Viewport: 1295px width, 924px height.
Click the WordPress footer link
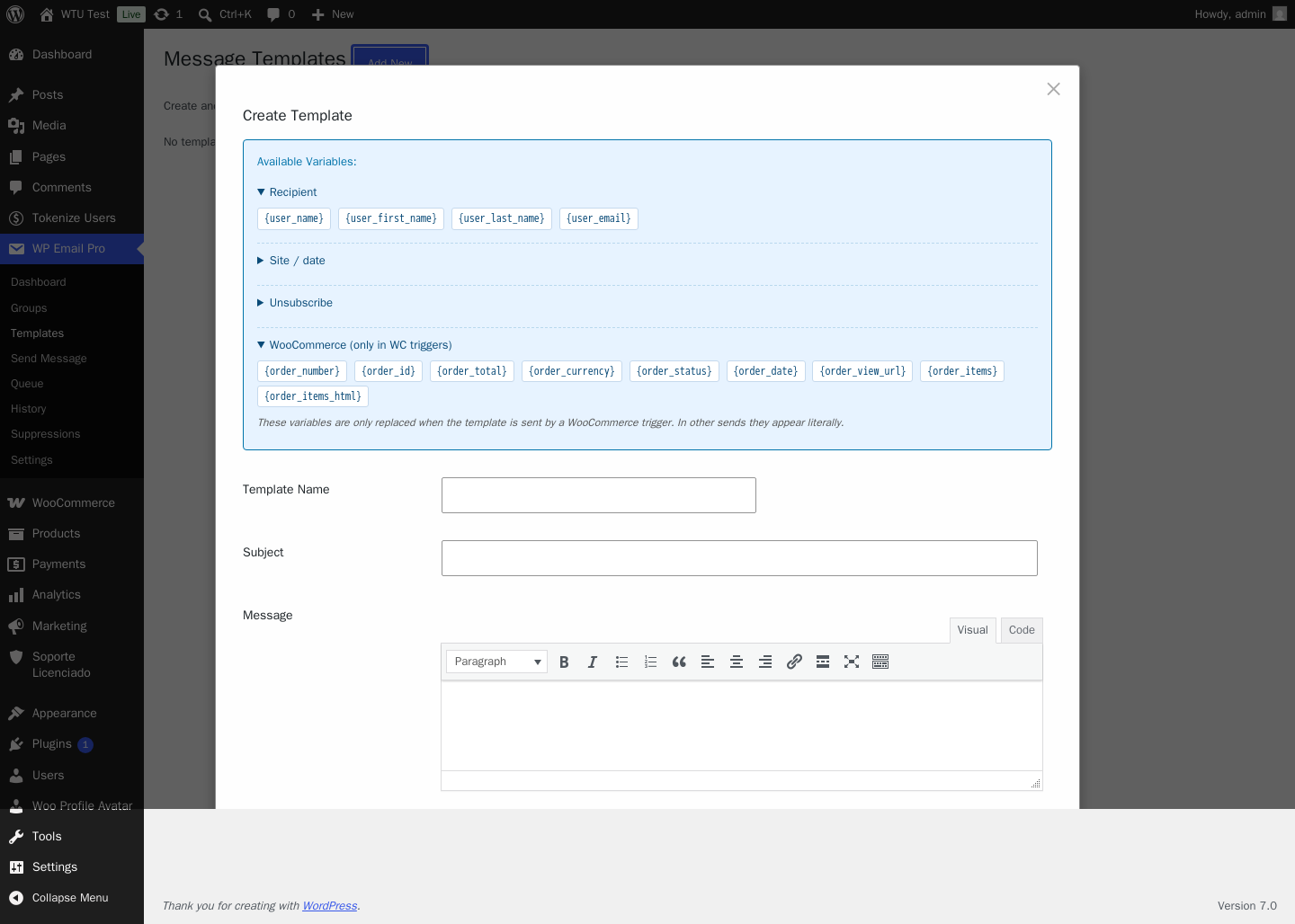pyautogui.click(x=330, y=906)
